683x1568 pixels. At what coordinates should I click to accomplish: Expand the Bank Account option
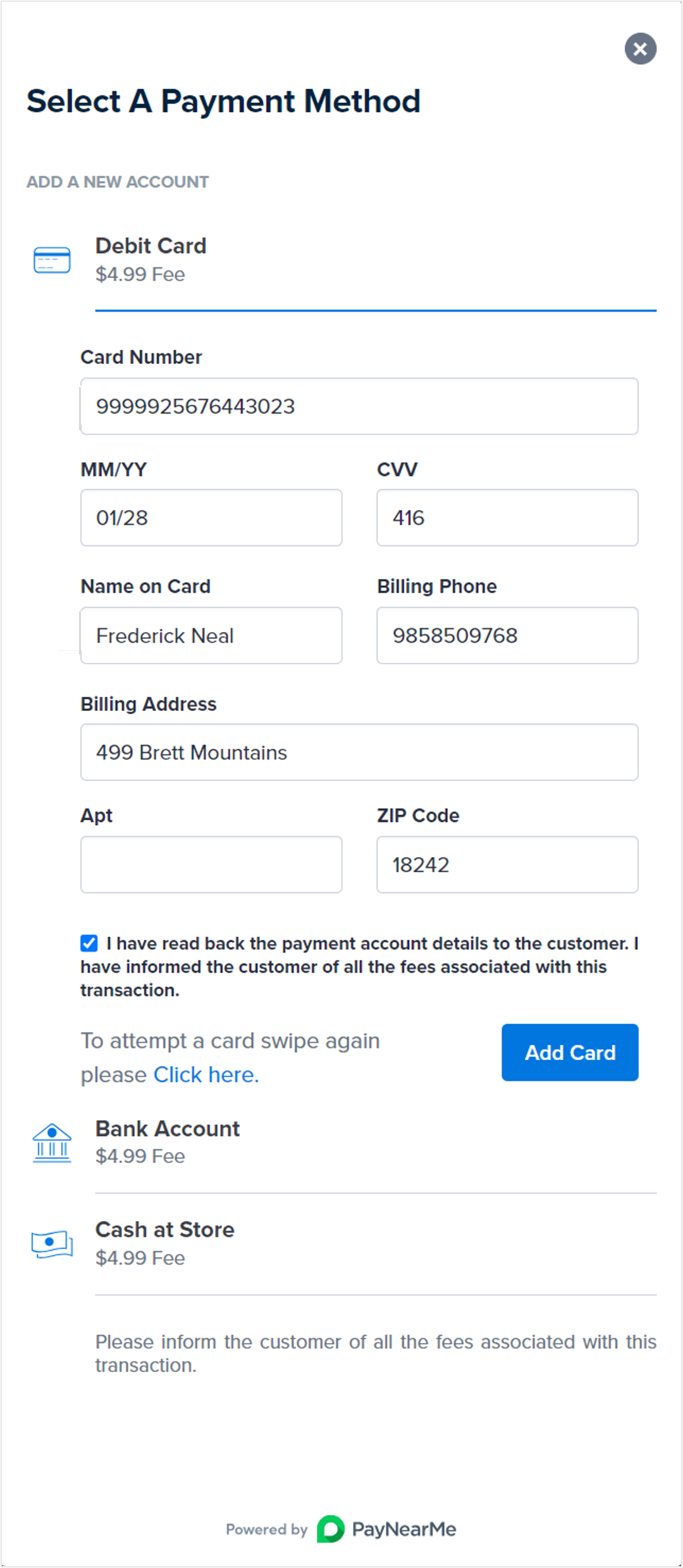pos(168,1129)
